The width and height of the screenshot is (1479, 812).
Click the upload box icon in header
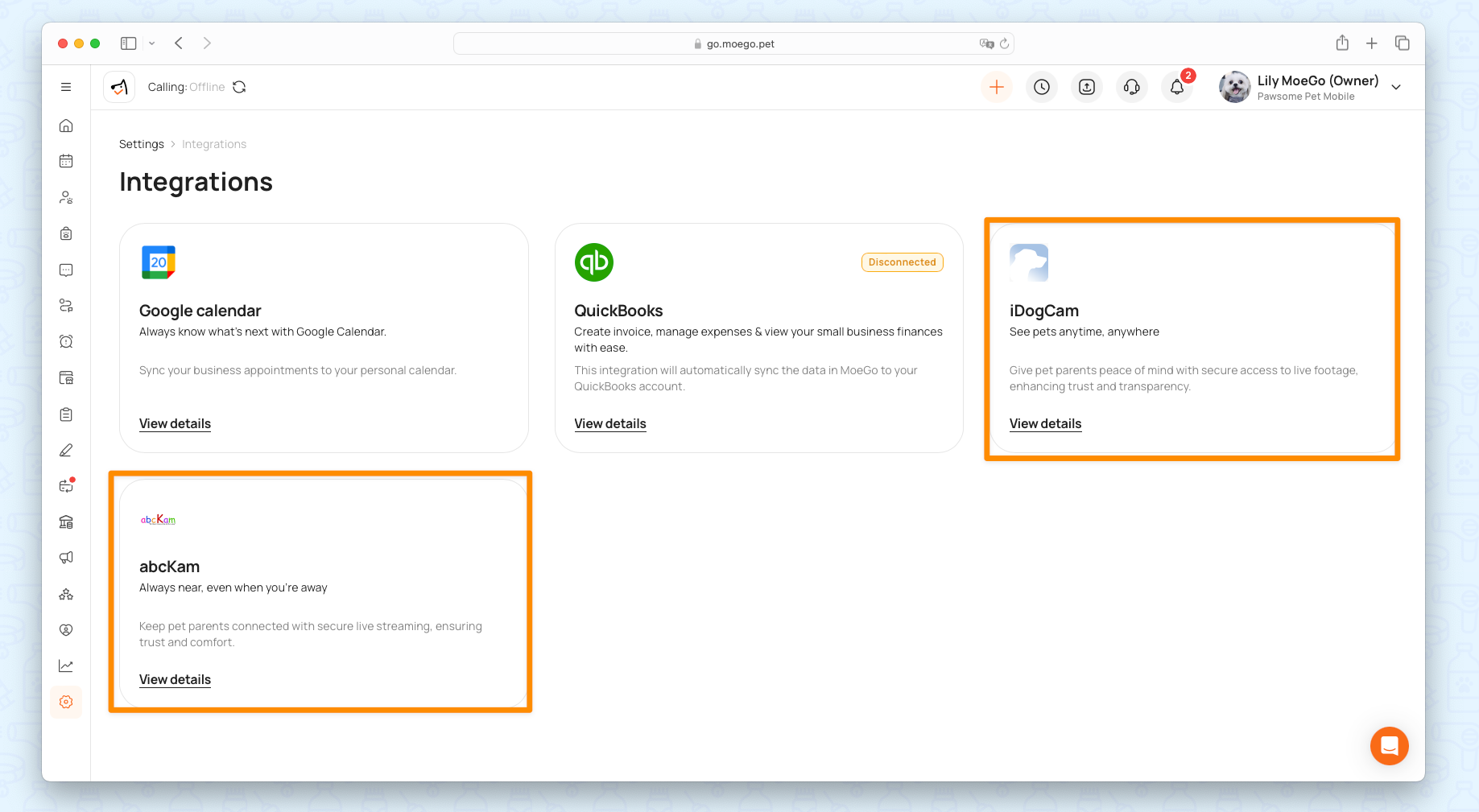[1087, 87]
